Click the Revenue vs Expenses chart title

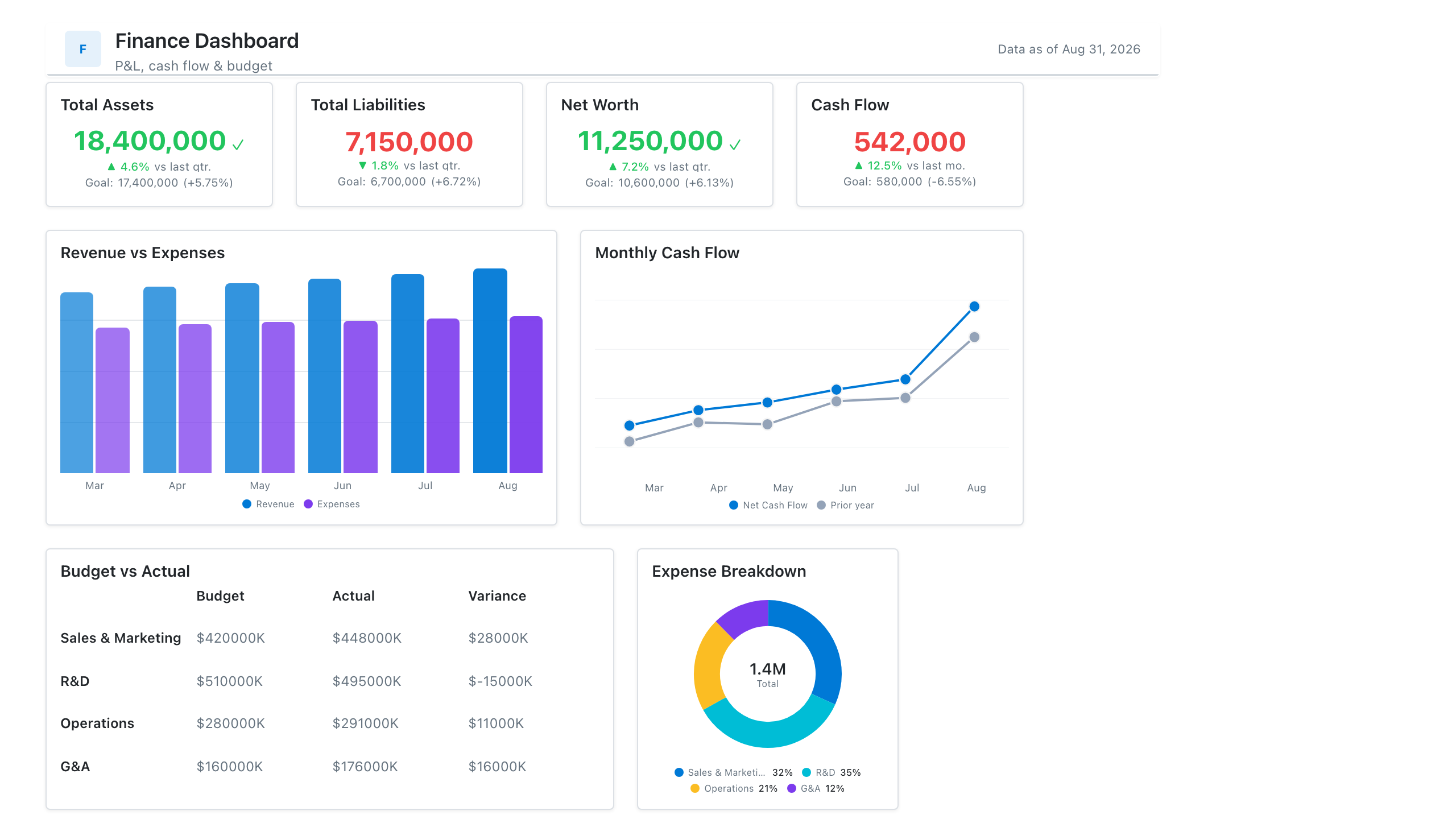[x=143, y=253]
